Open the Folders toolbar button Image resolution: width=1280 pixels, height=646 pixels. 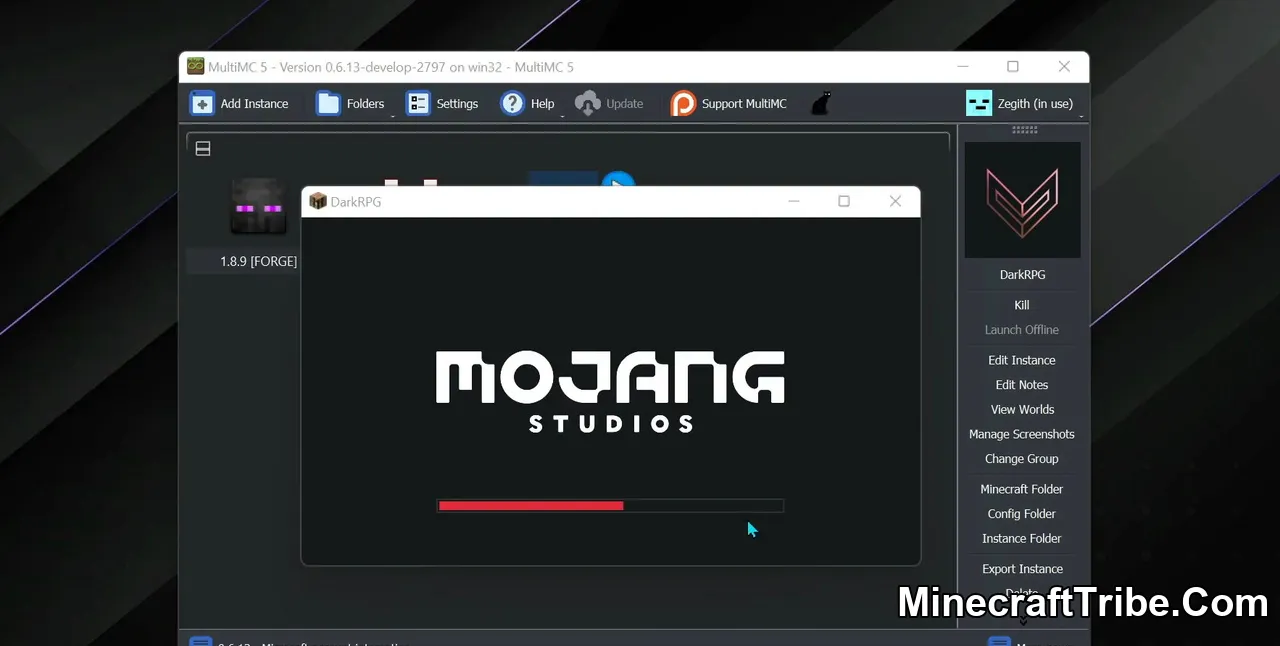(x=351, y=103)
